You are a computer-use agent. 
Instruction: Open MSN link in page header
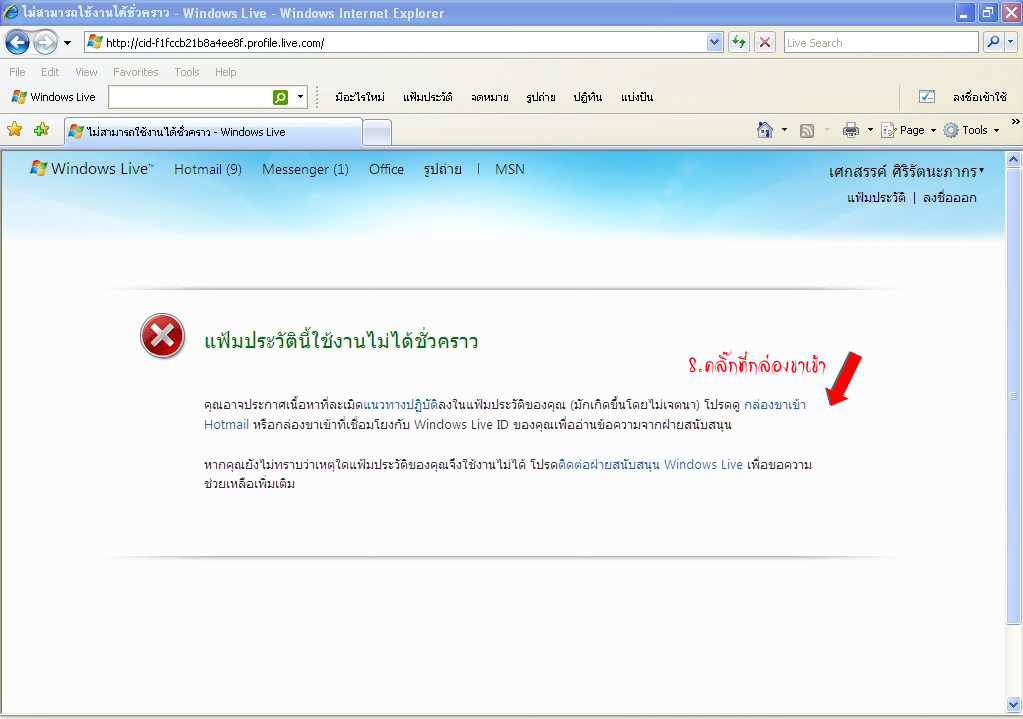click(x=510, y=170)
